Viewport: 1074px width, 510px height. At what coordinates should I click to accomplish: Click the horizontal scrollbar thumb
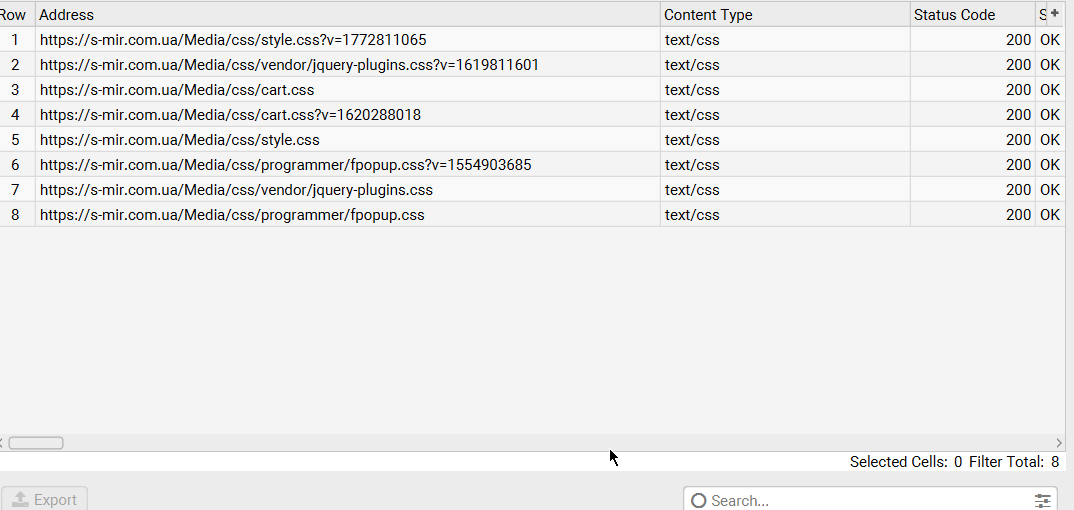click(x=36, y=442)
